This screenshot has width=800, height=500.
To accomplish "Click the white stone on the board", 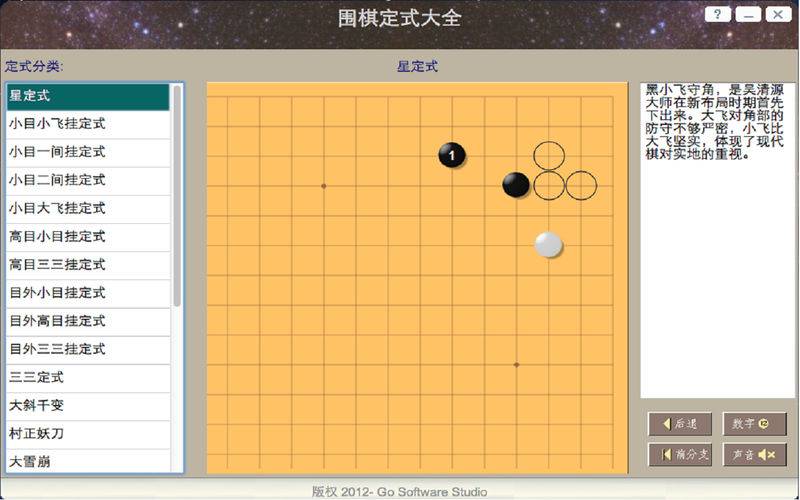I will click(548, 245).
